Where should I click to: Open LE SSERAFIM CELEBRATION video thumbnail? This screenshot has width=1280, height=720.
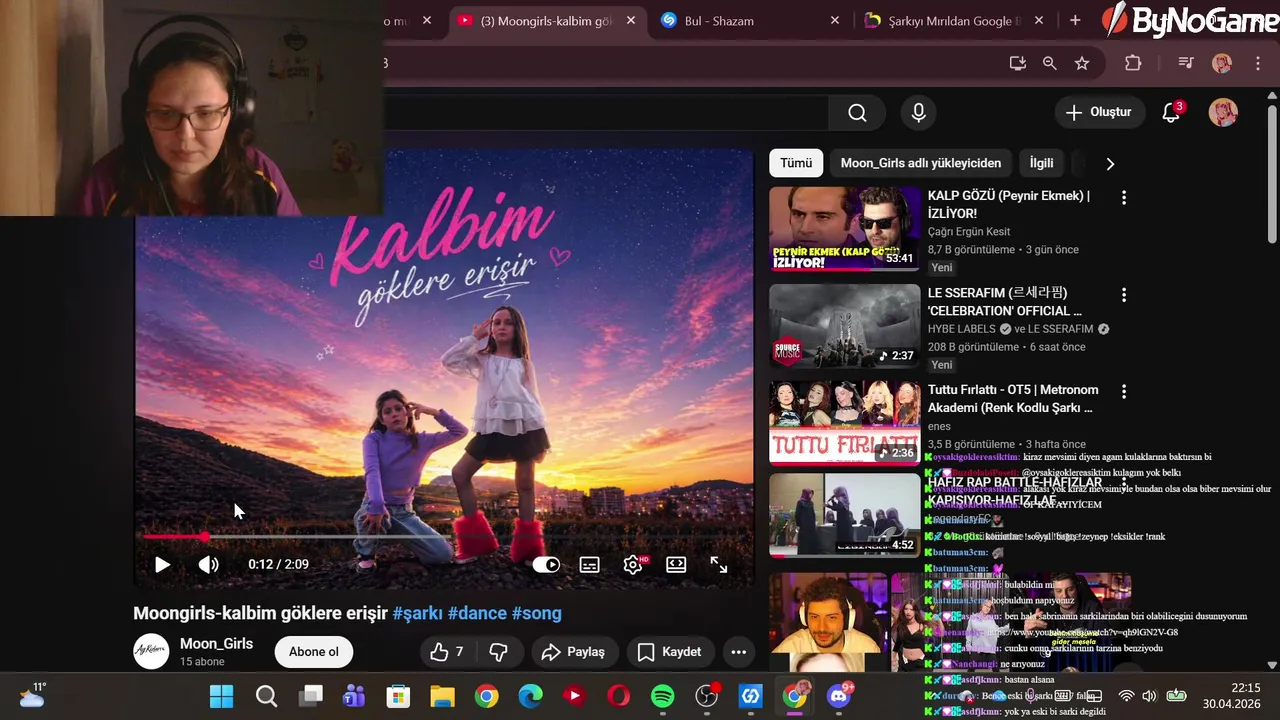coord(844,326)
